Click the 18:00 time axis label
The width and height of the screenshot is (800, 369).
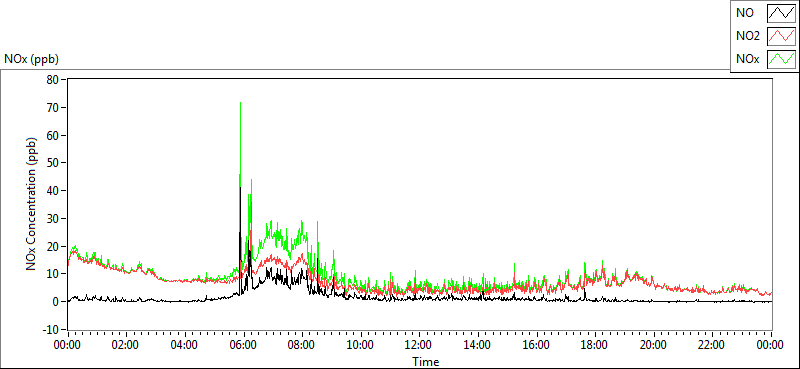[x=595, y=345]
